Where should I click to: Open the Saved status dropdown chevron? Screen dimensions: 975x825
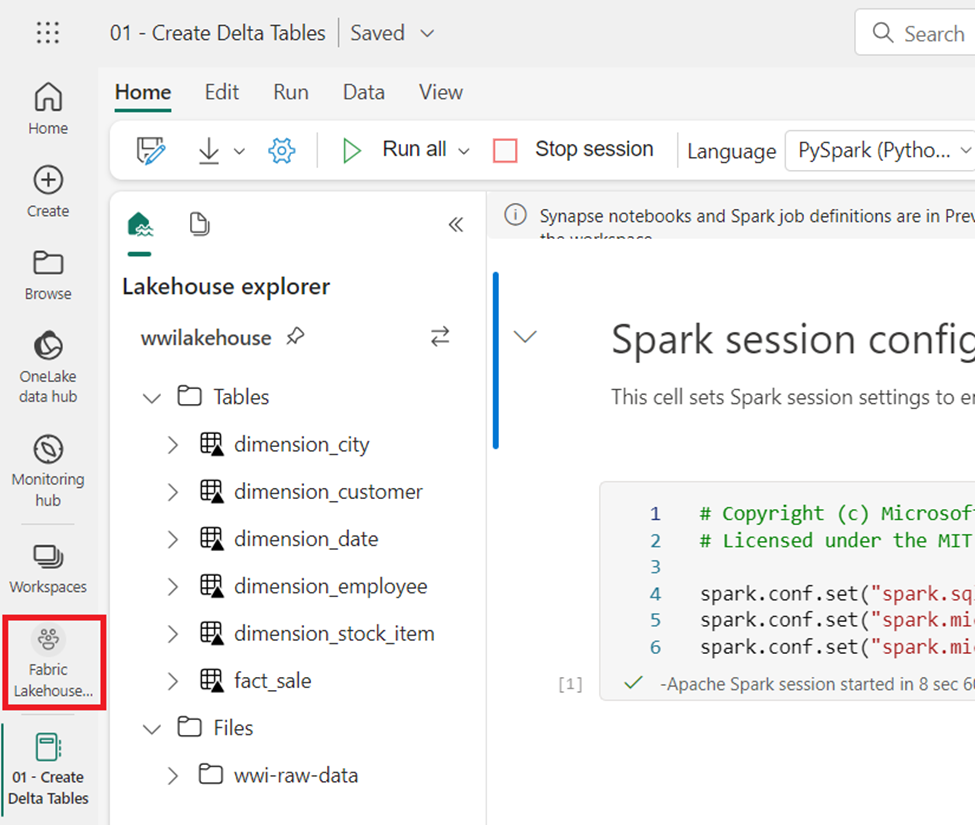tap(427, 33)
